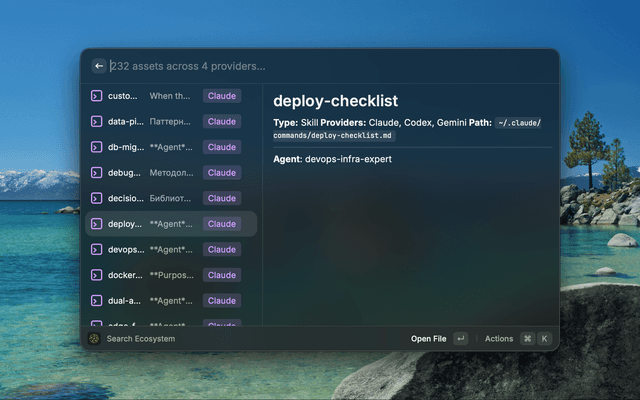Select the deploy... terminal icon
The width and height of the screenshot is (640, 400).
coord(96,224)
